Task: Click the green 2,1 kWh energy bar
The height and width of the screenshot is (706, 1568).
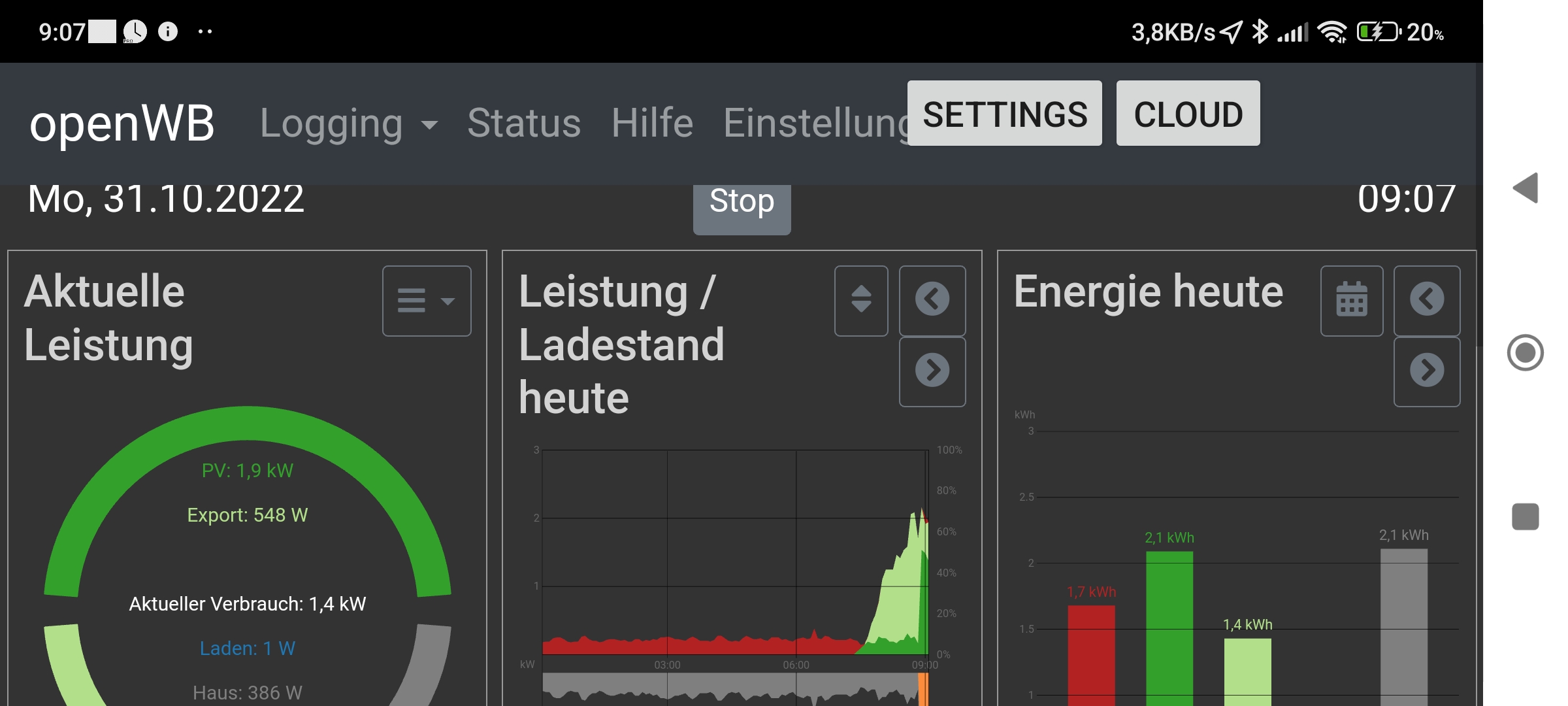Action: [1169, 628]
